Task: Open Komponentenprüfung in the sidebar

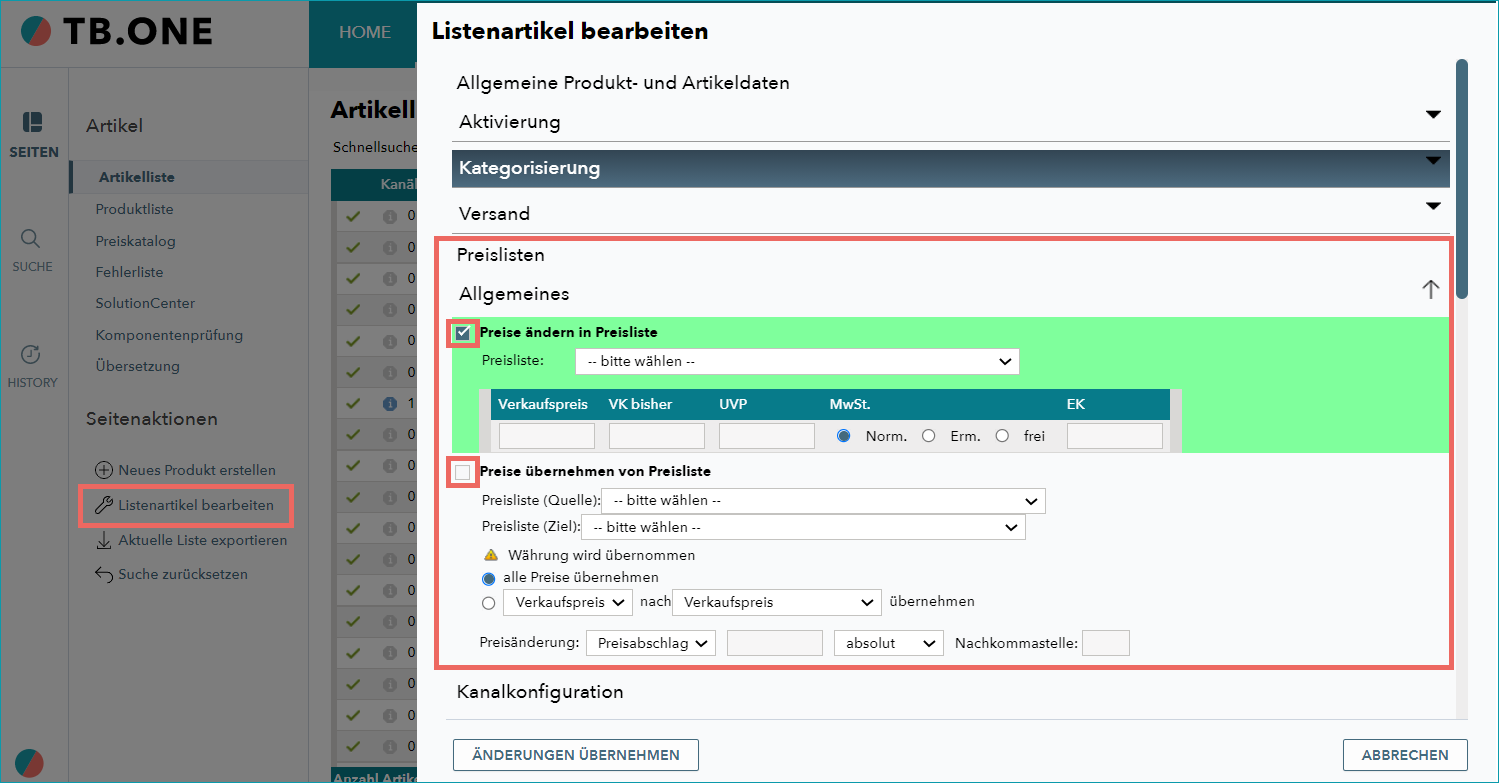Action: pyautogui.click(x=170, y=335)
